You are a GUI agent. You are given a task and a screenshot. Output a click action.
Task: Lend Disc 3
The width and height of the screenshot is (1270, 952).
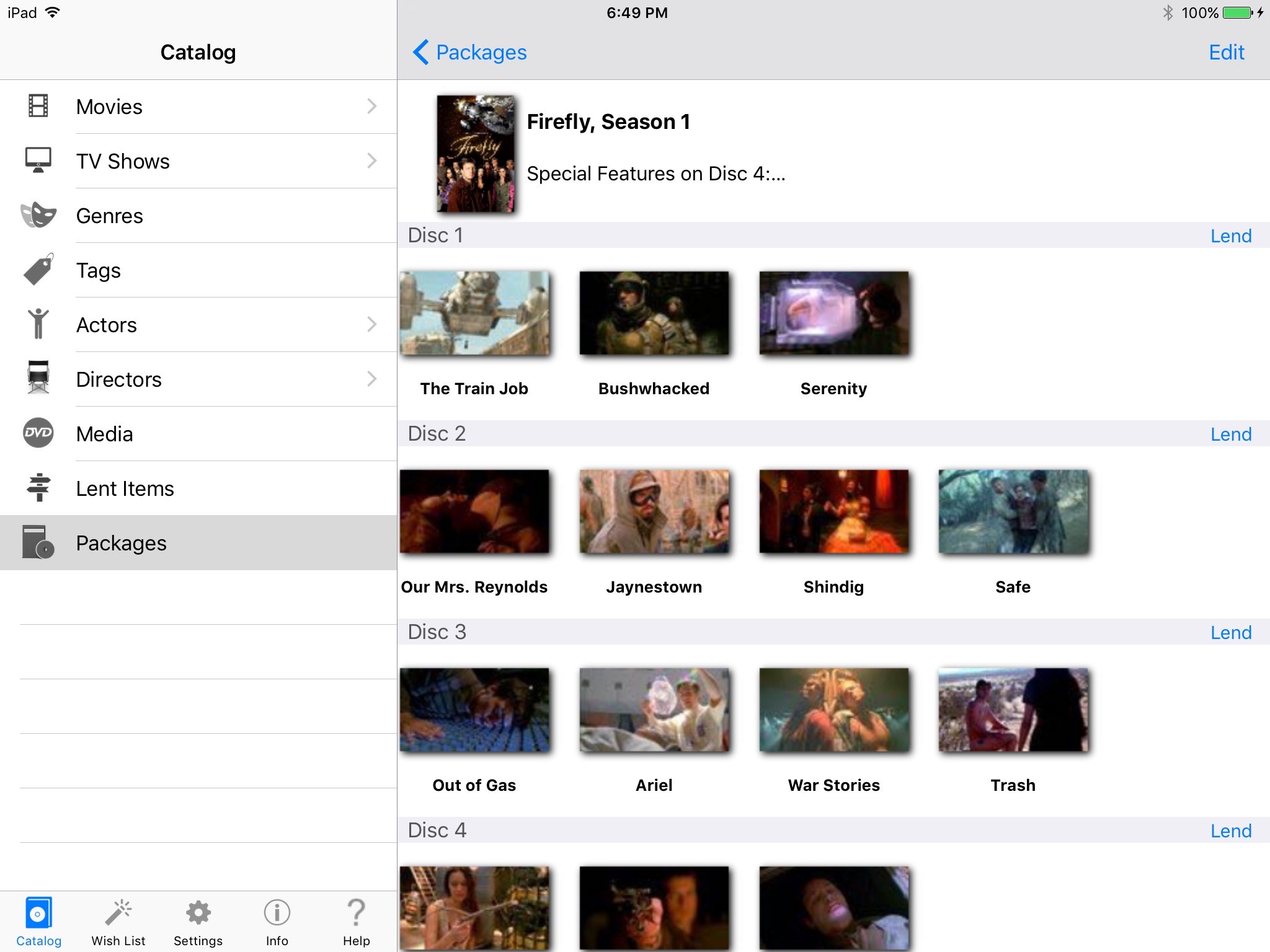click(1231, 632)
